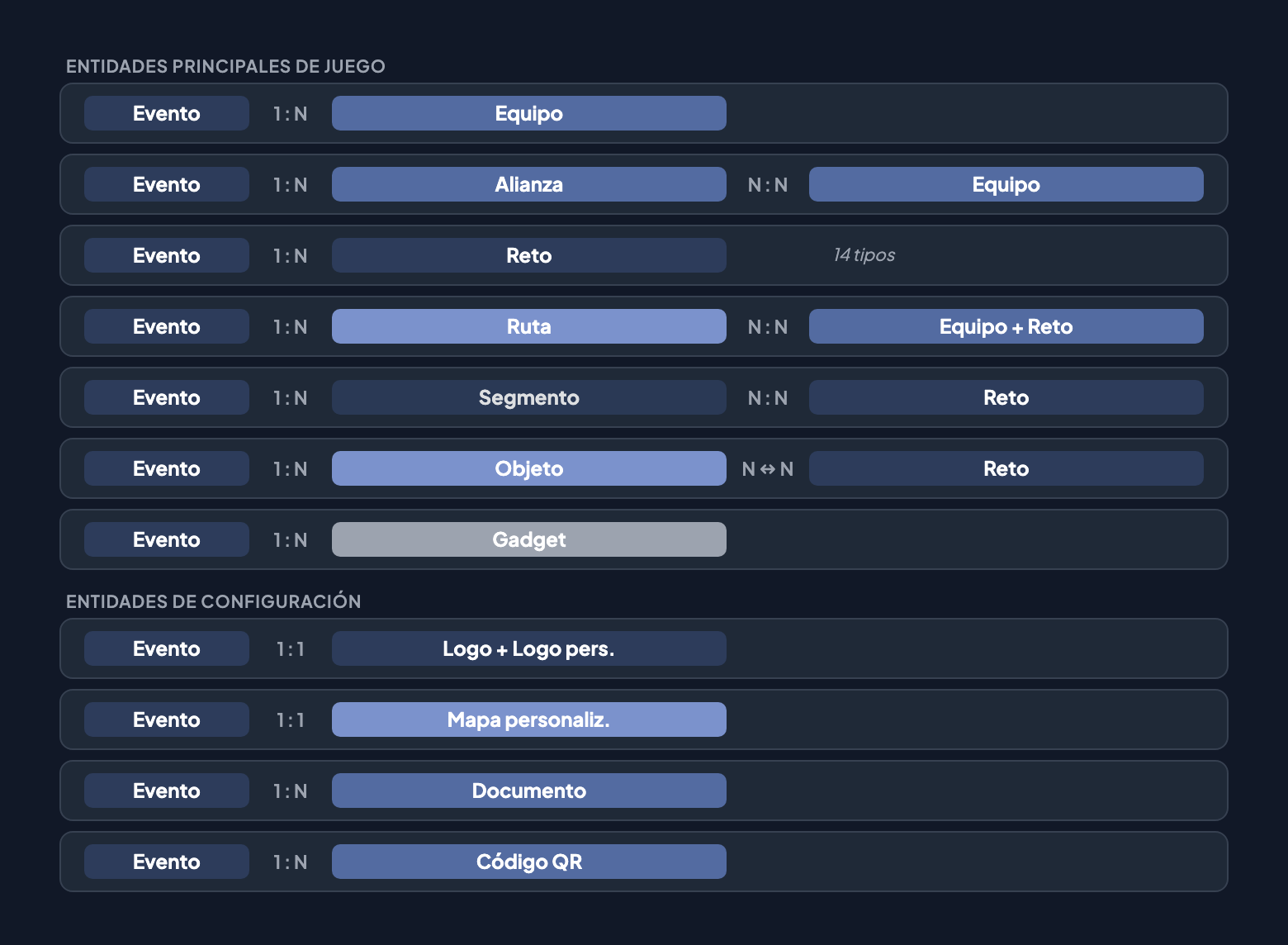Click the gray Gadget box
This screenshot has height=945, width=1288.
528,539
